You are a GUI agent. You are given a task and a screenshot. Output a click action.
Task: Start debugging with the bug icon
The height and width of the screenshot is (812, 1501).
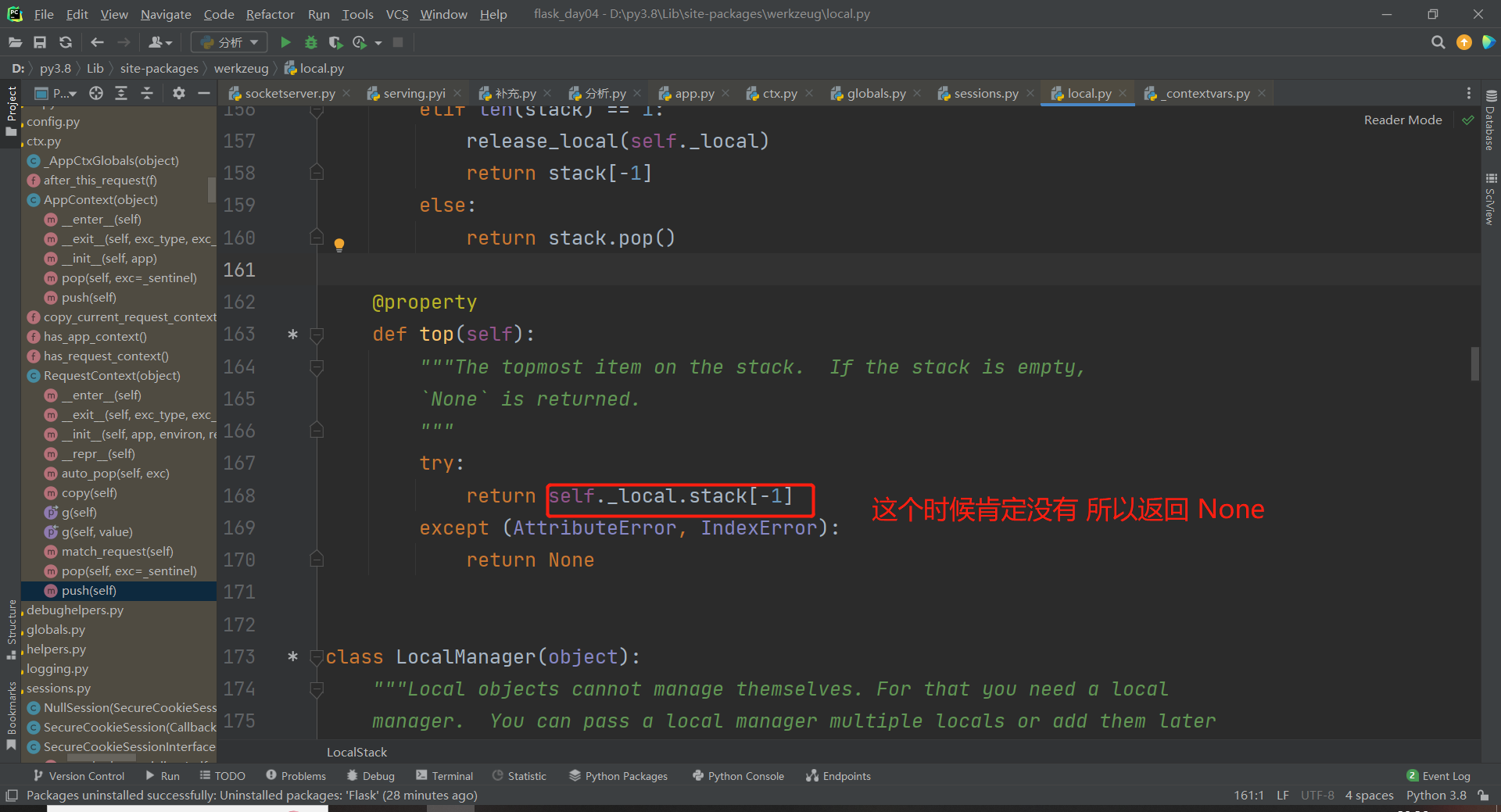310,42
